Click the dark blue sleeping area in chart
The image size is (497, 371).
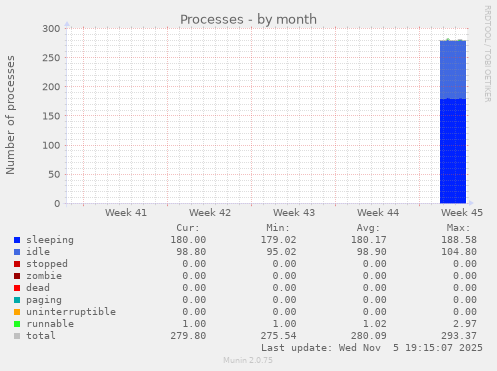pos(453,151)
